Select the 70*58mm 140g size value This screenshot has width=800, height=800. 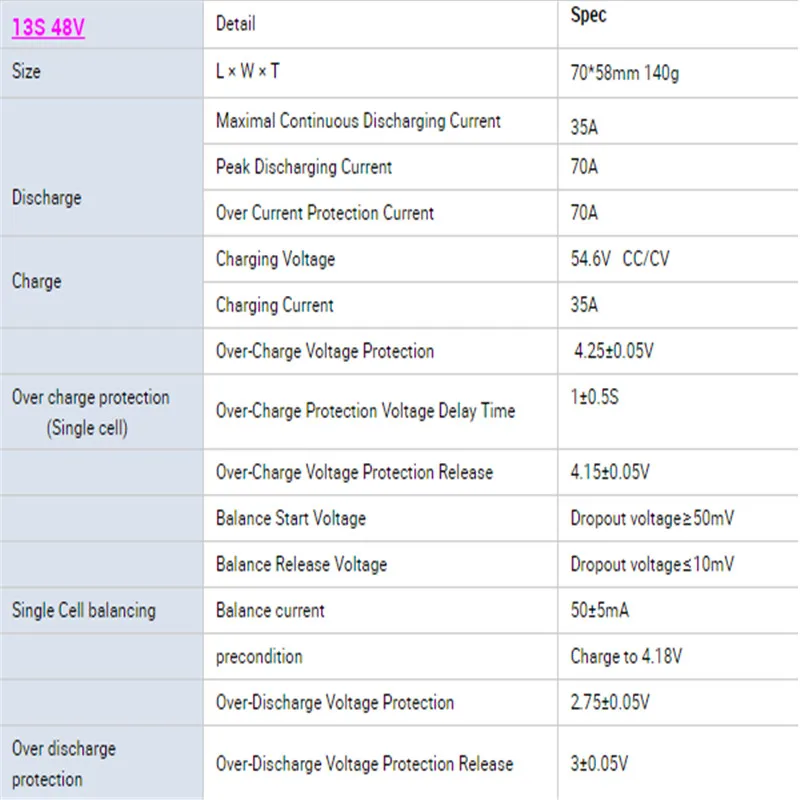tap(624, 73)
